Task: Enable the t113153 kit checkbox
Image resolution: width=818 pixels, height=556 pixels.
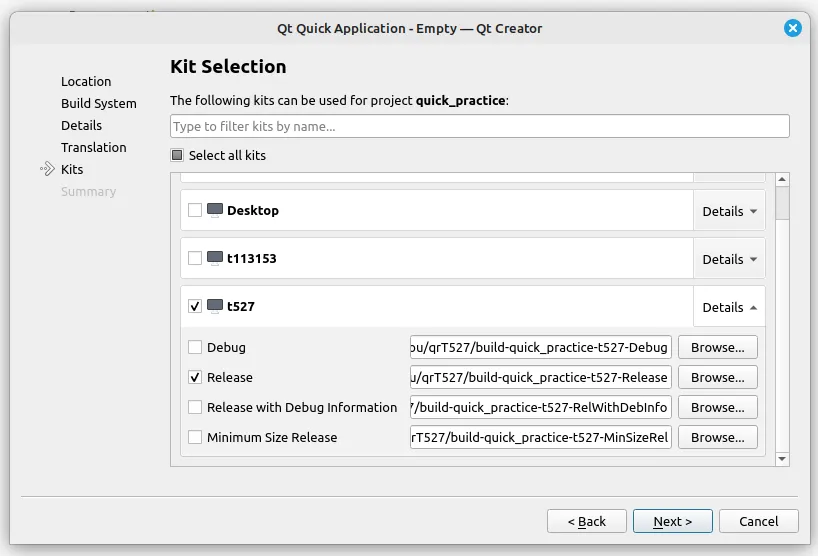Action: pyautogui.click(x=195, y=258)
